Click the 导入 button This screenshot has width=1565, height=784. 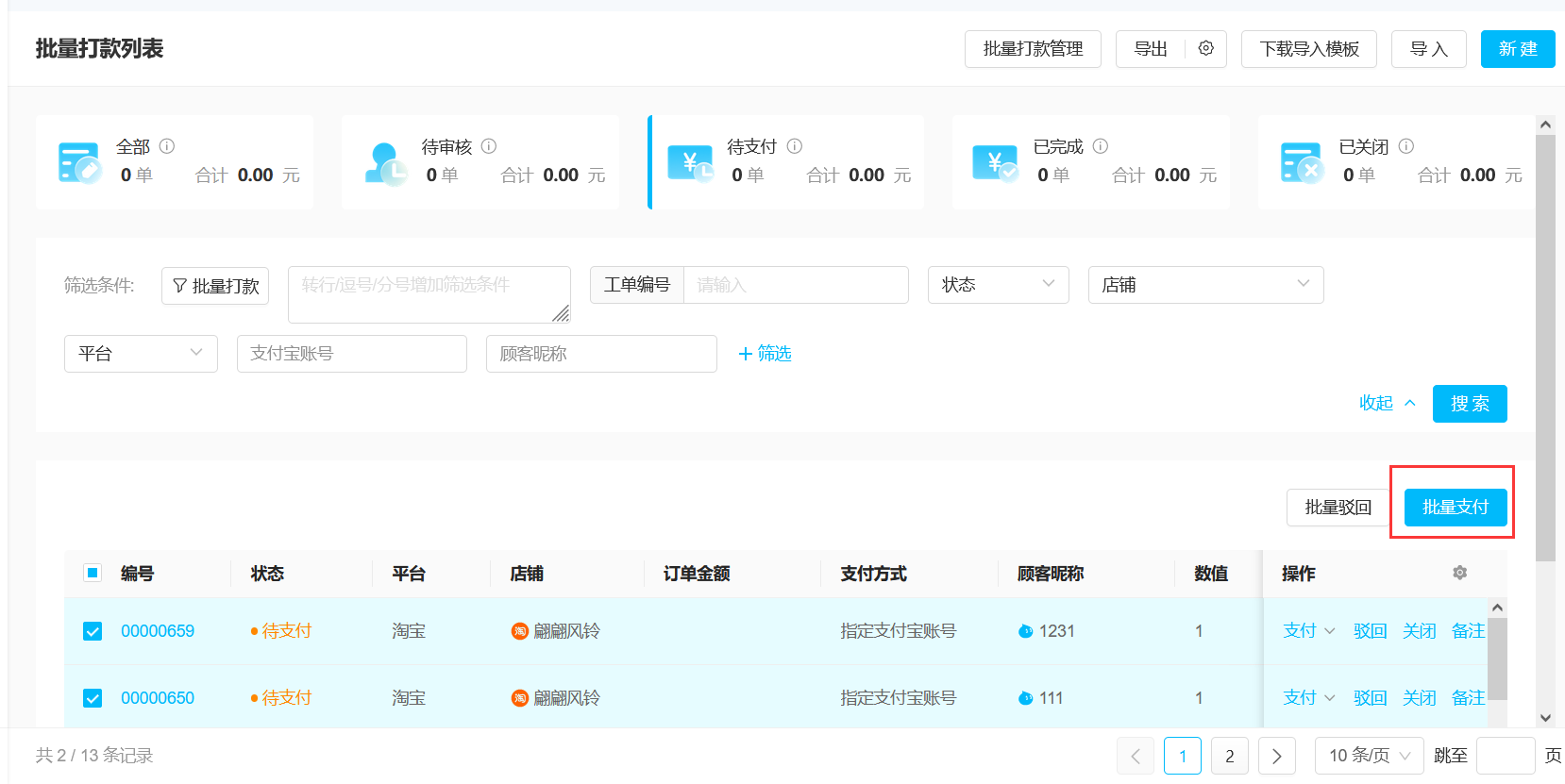(x=1429, y=49)
